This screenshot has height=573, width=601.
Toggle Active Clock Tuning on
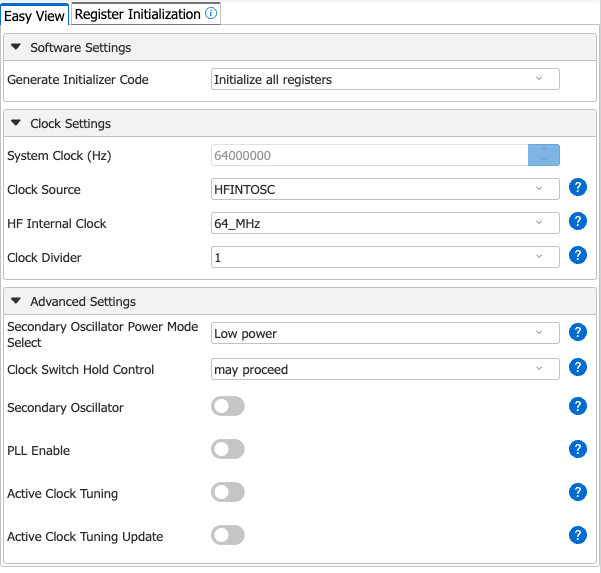pos(228,492)
